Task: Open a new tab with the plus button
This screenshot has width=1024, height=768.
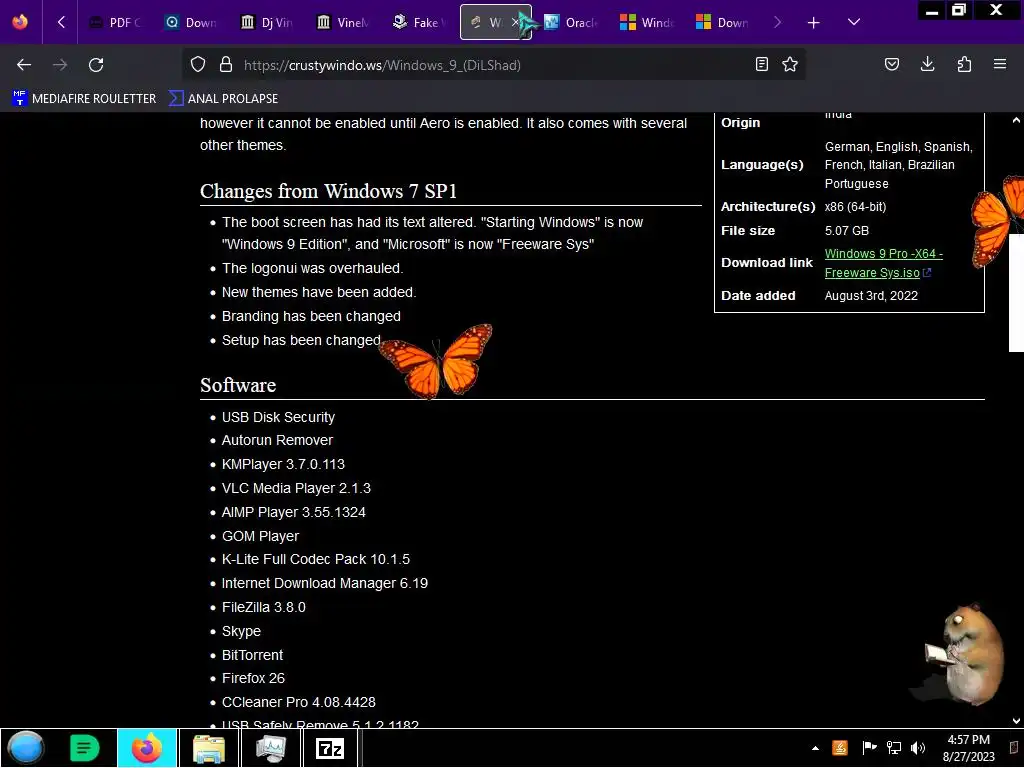Action: (813, 23)
